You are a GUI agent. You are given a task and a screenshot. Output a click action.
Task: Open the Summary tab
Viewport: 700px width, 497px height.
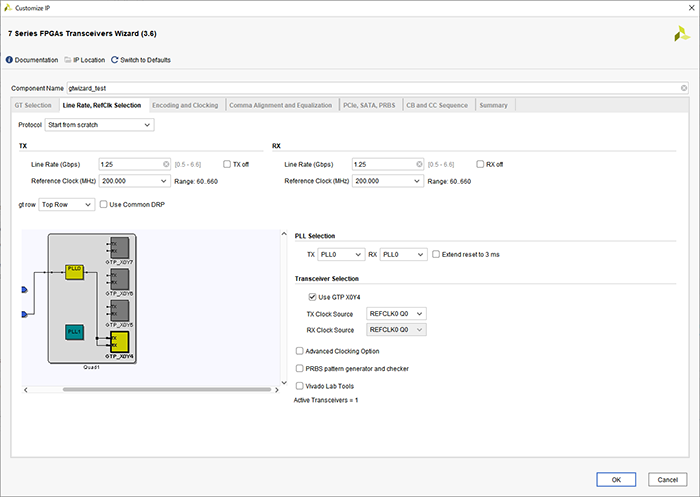(493, 105)
